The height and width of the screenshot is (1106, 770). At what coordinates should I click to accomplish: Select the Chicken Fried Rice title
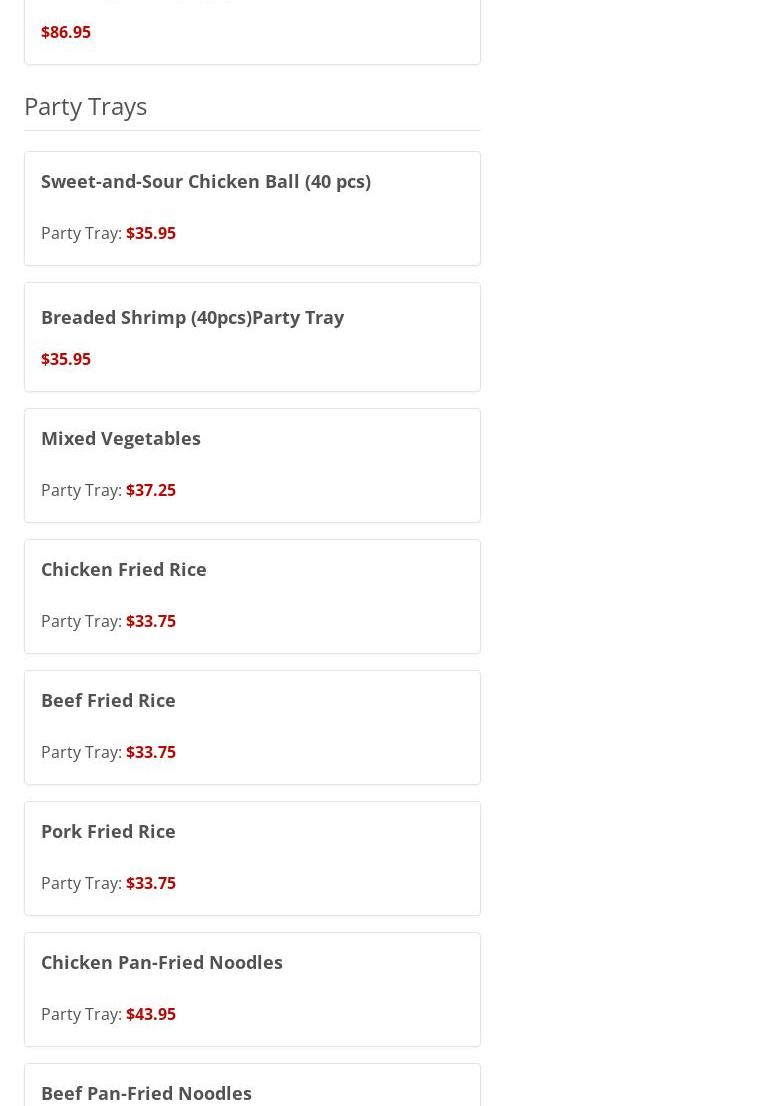123,569
